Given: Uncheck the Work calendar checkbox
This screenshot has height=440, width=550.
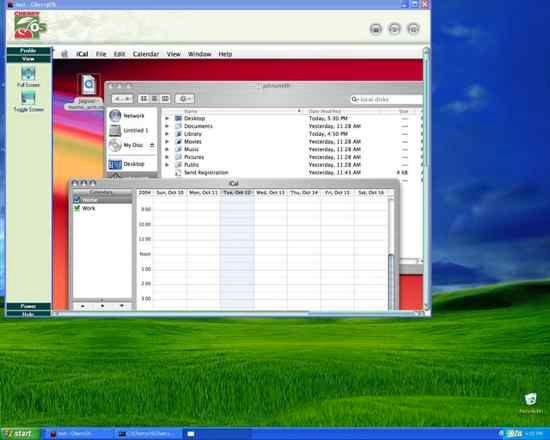Looking at the screenshot, I should coord(77,208).
